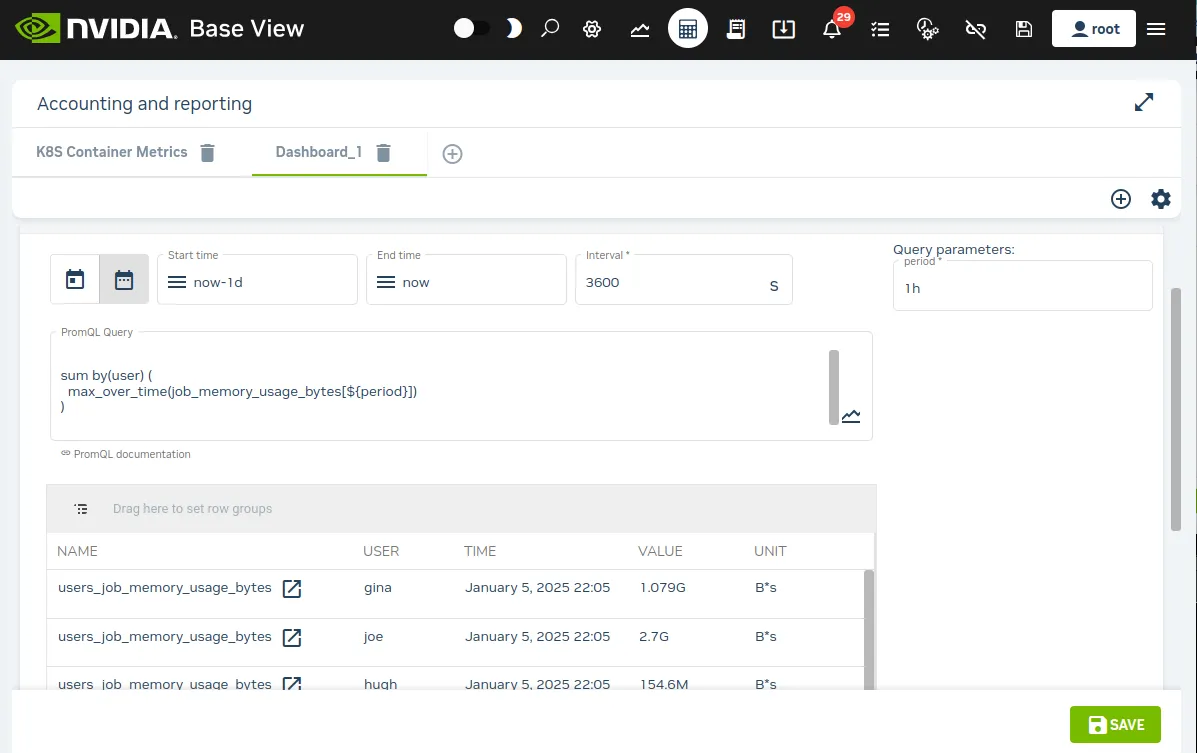Click the dark mode moon icon
This screenshot has width=1197, height=753.
coord(514,29)
